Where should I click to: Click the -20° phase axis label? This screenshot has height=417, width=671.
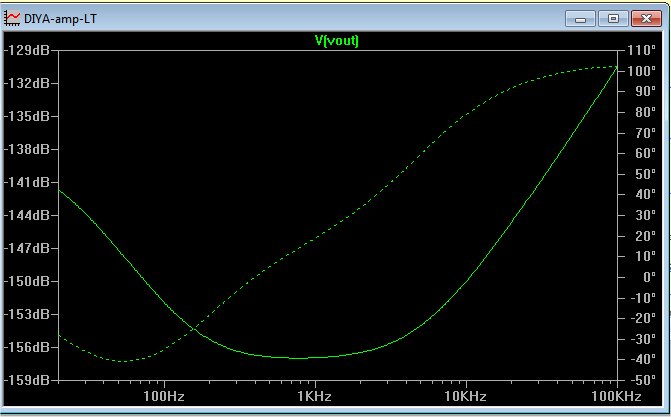click(643, 318)
